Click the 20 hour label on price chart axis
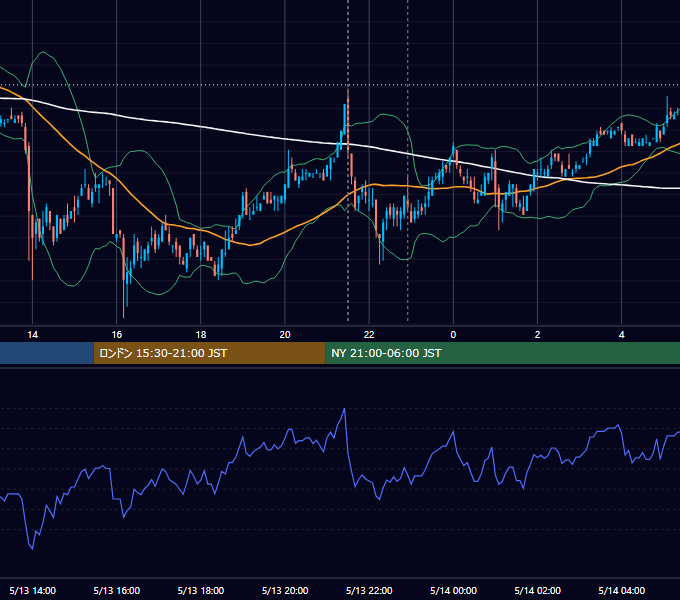 click(285, 335)
